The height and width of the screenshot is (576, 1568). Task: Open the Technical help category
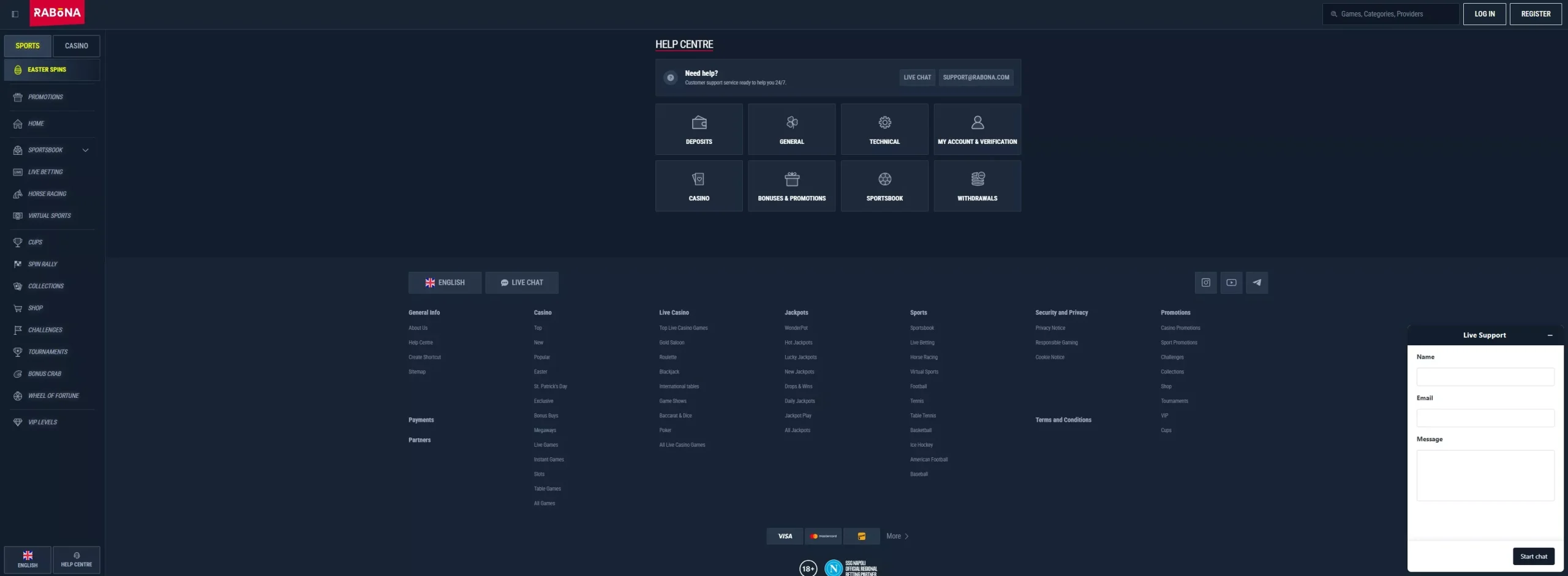pos(884,129)
